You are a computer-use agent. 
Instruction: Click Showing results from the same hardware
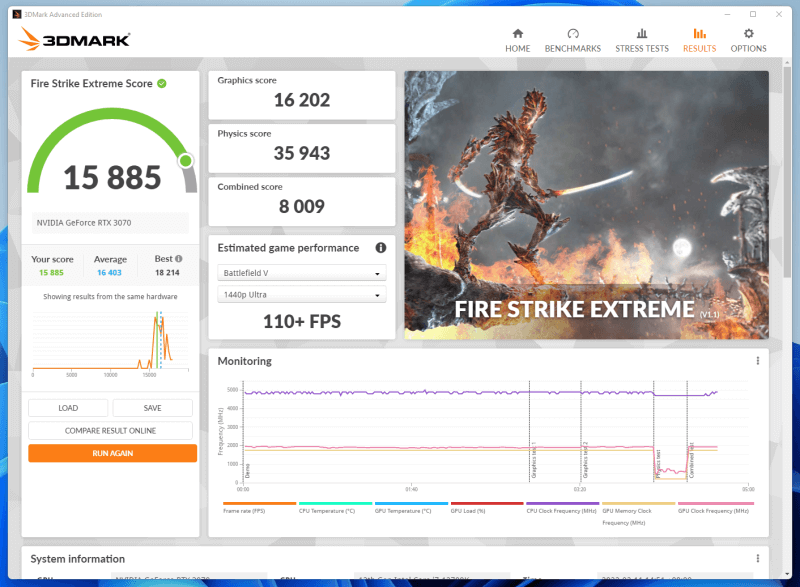tap(110, 297)
